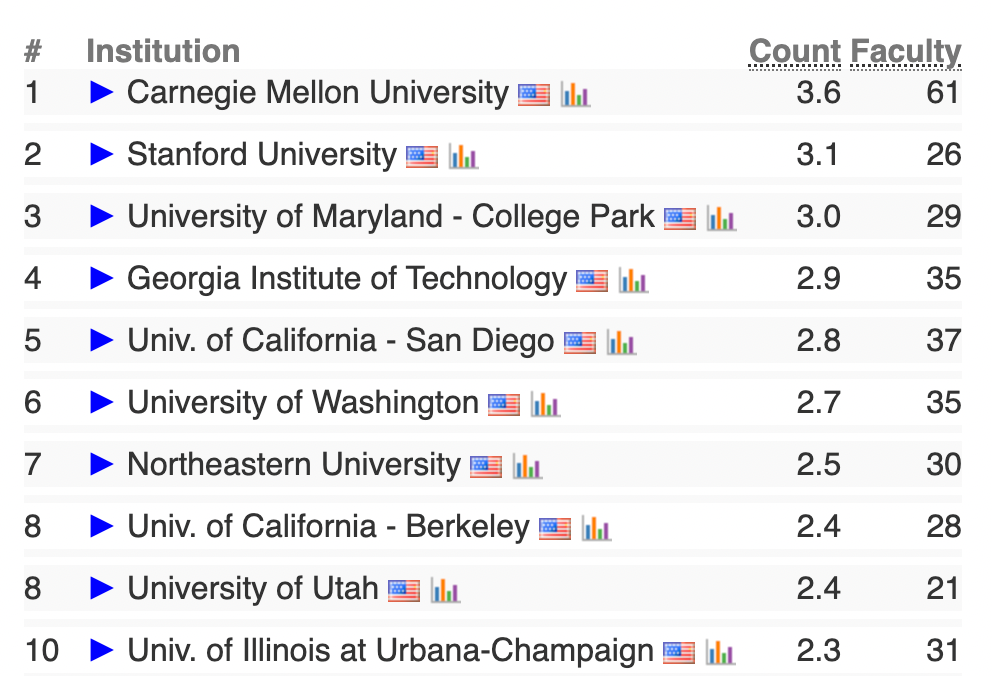
Task: Click the chart icon for University of Washington
Action: point(545,405)
